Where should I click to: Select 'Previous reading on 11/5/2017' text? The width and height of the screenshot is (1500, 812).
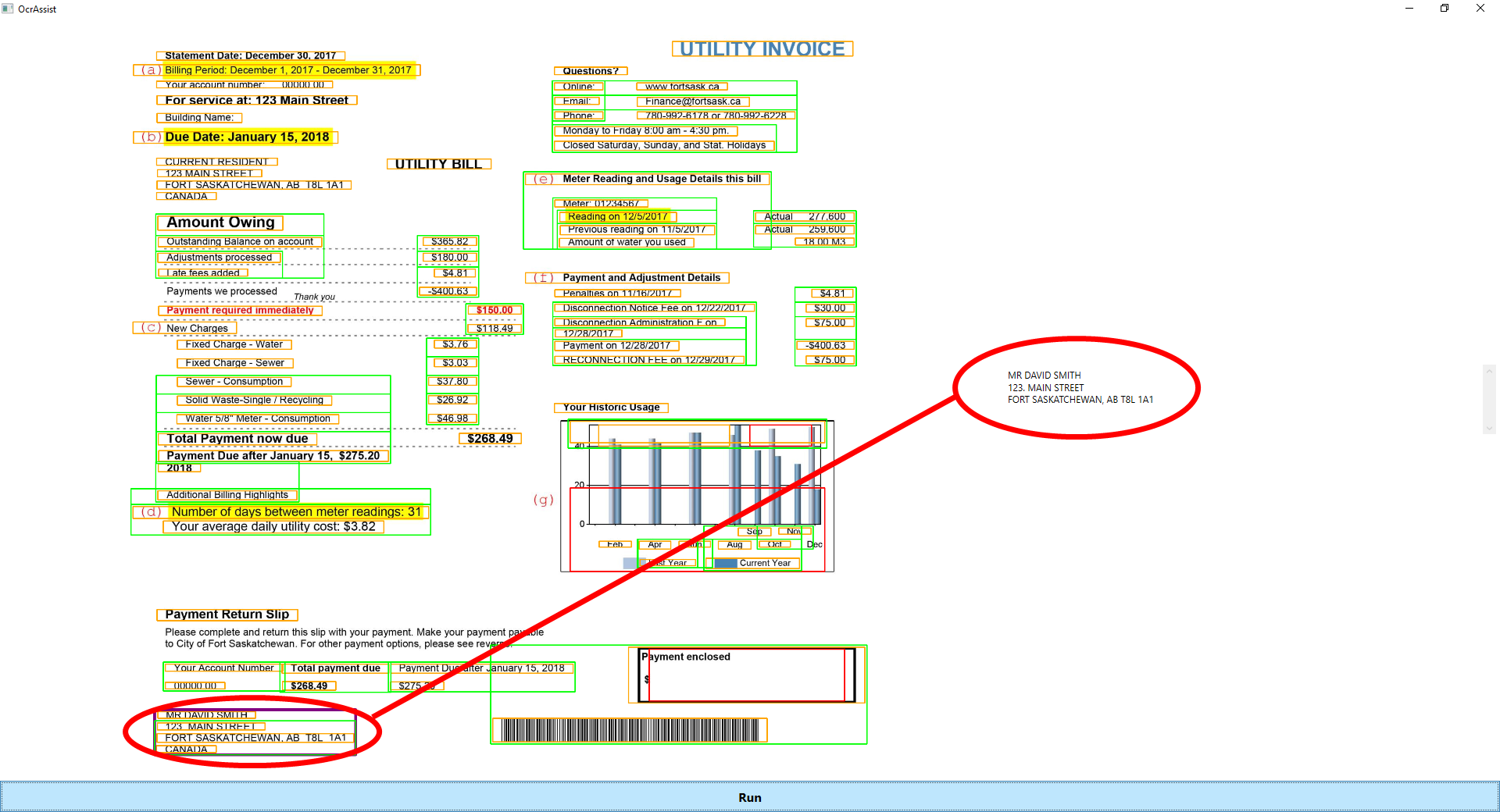637,230
